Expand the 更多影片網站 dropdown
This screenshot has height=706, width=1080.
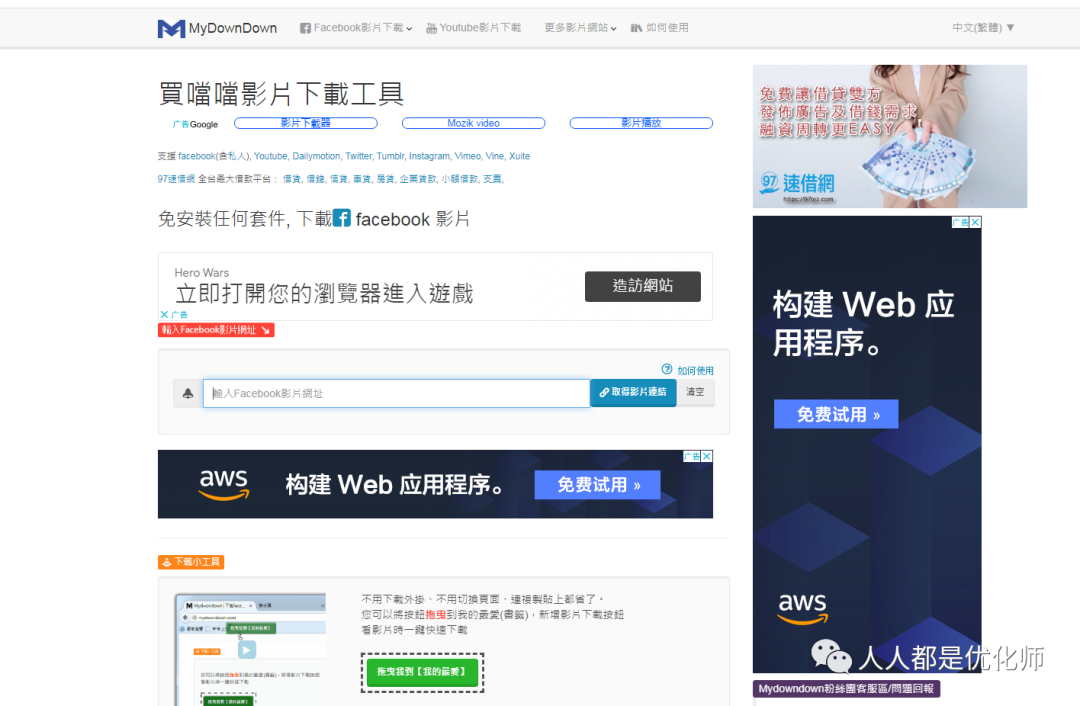pyautogui.click(x=580, y=28)
